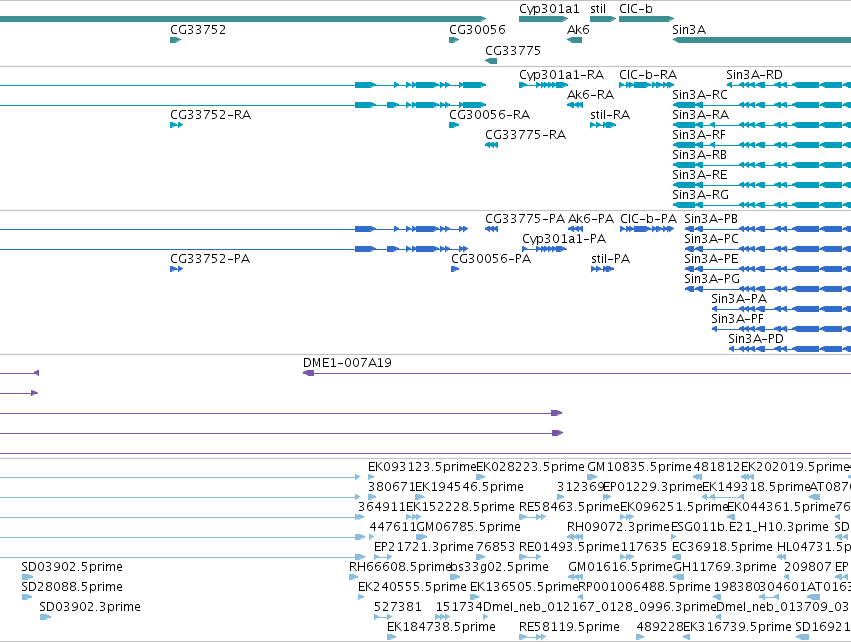Click the EP21721.3prime EST label
Image resolution: width=851 pixels, height=642 pixels.
point(424,546)
